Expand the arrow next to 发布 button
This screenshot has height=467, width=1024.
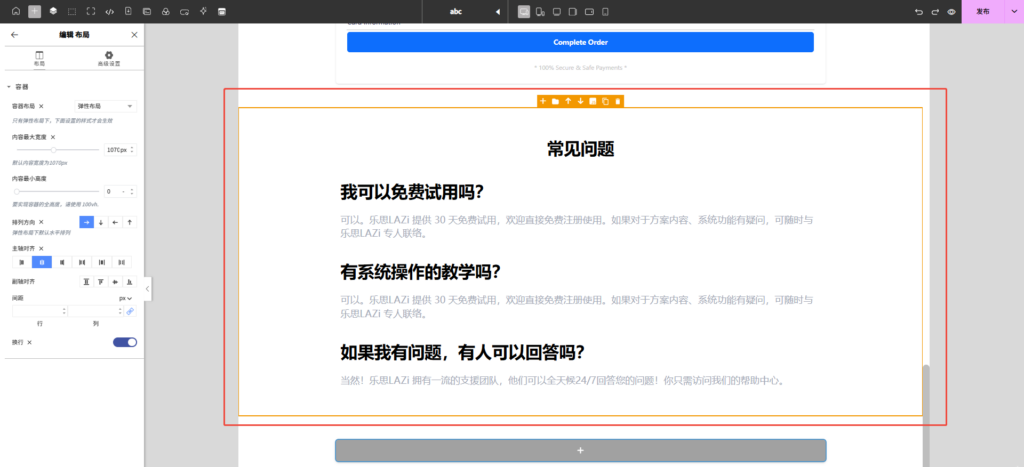click(x=1015, y=11)
